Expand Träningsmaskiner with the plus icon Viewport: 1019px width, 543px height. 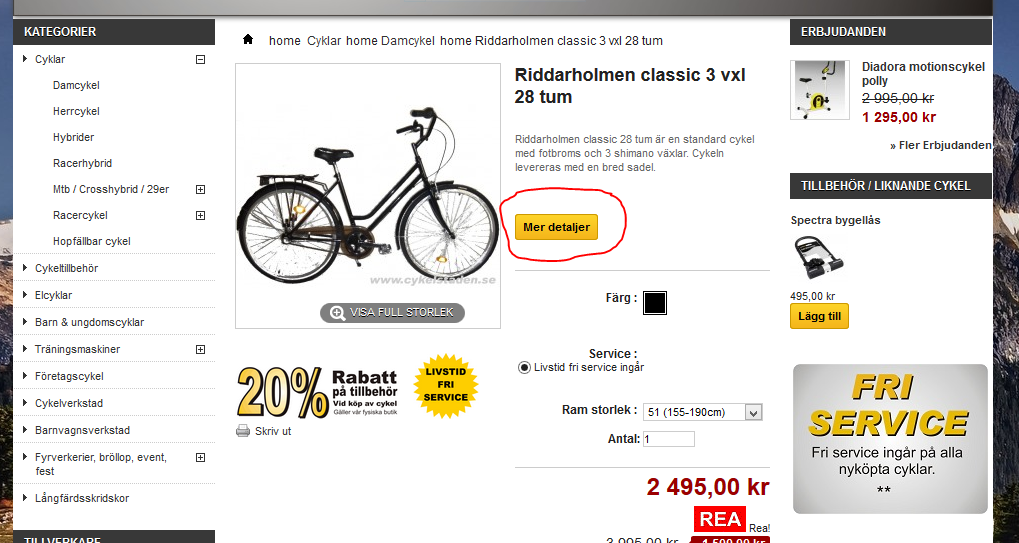coord(200,349)
